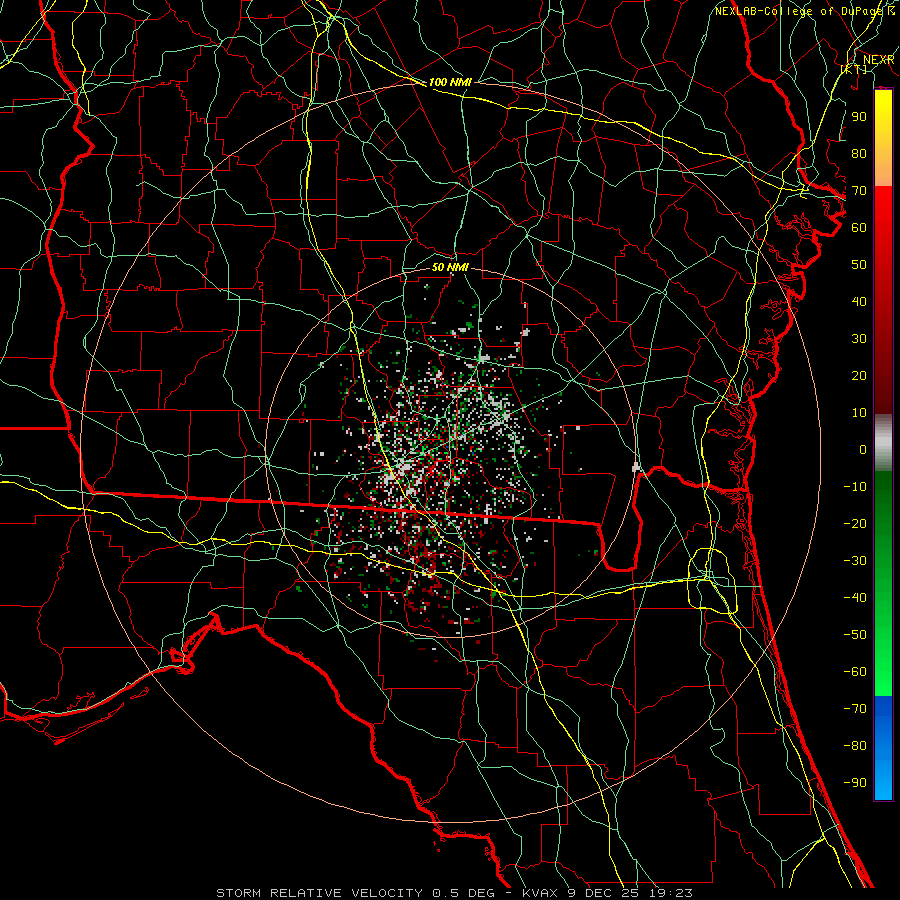The height and width of the screenshot is (900, 900).
Task: Pick the gray zero-velocity color bar segment
Action: click(883, 442)
